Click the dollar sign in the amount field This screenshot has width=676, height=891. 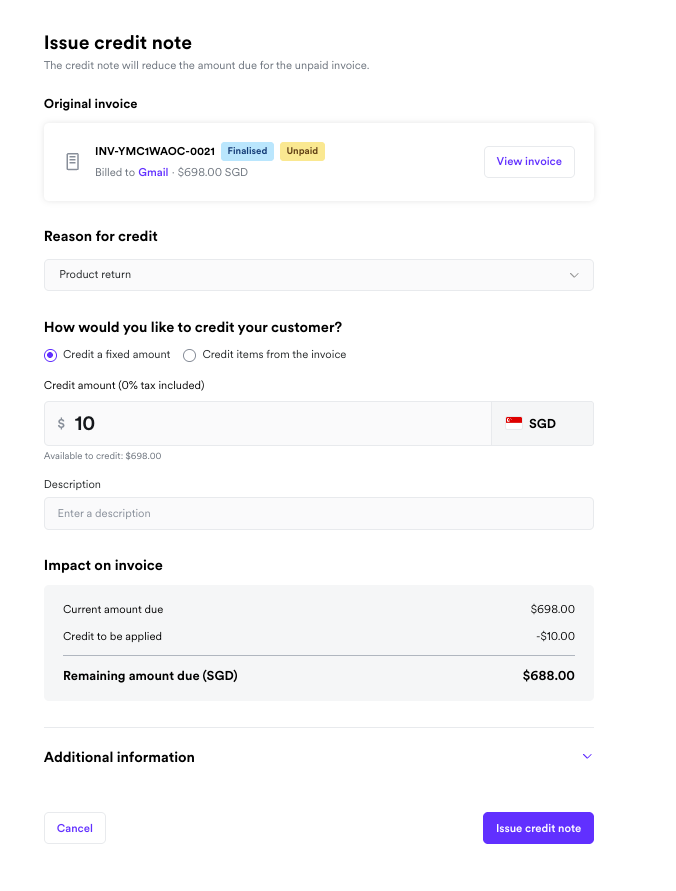[x=61, y=423]
